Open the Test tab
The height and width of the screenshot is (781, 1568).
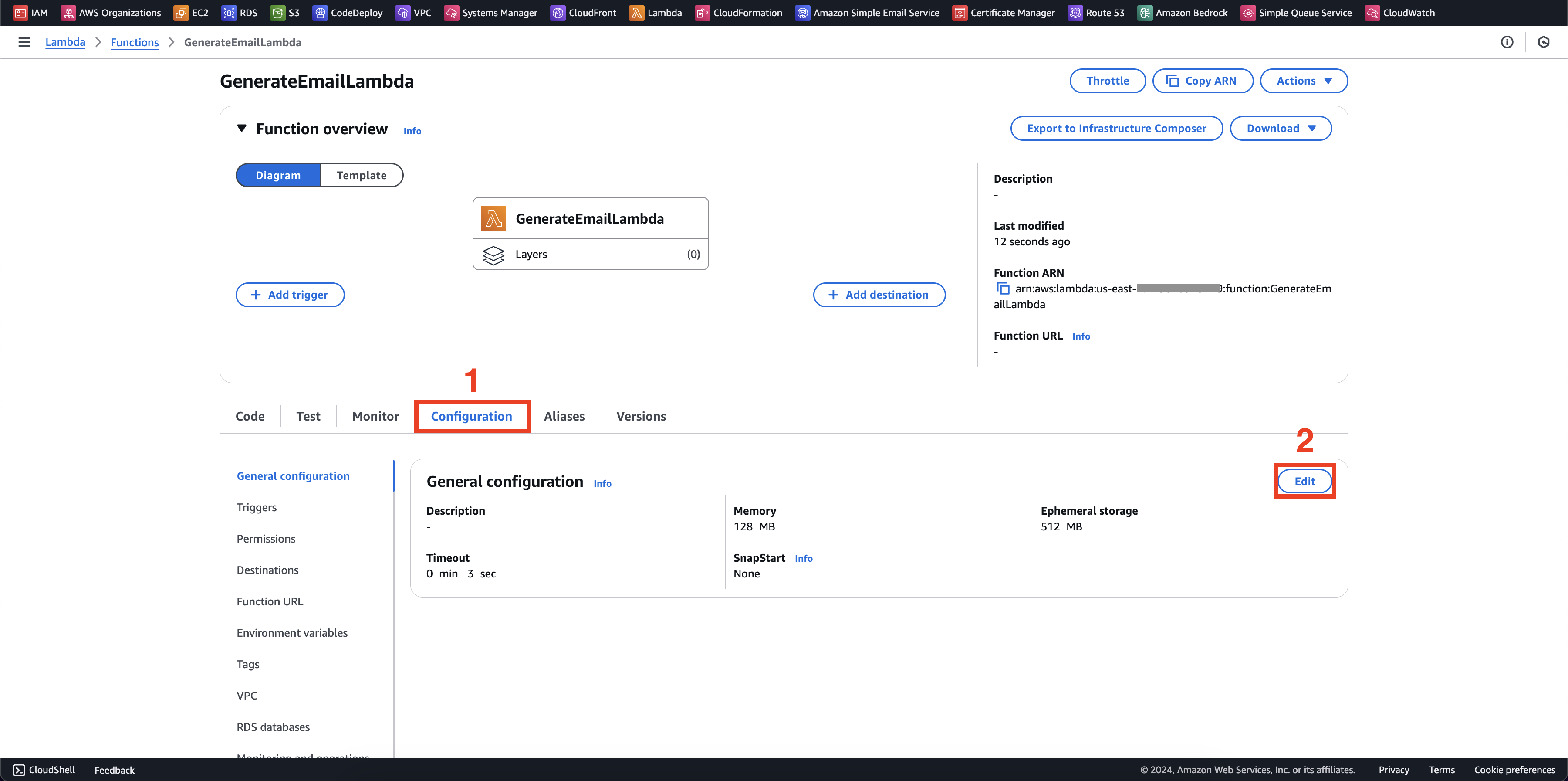(308, 416)
